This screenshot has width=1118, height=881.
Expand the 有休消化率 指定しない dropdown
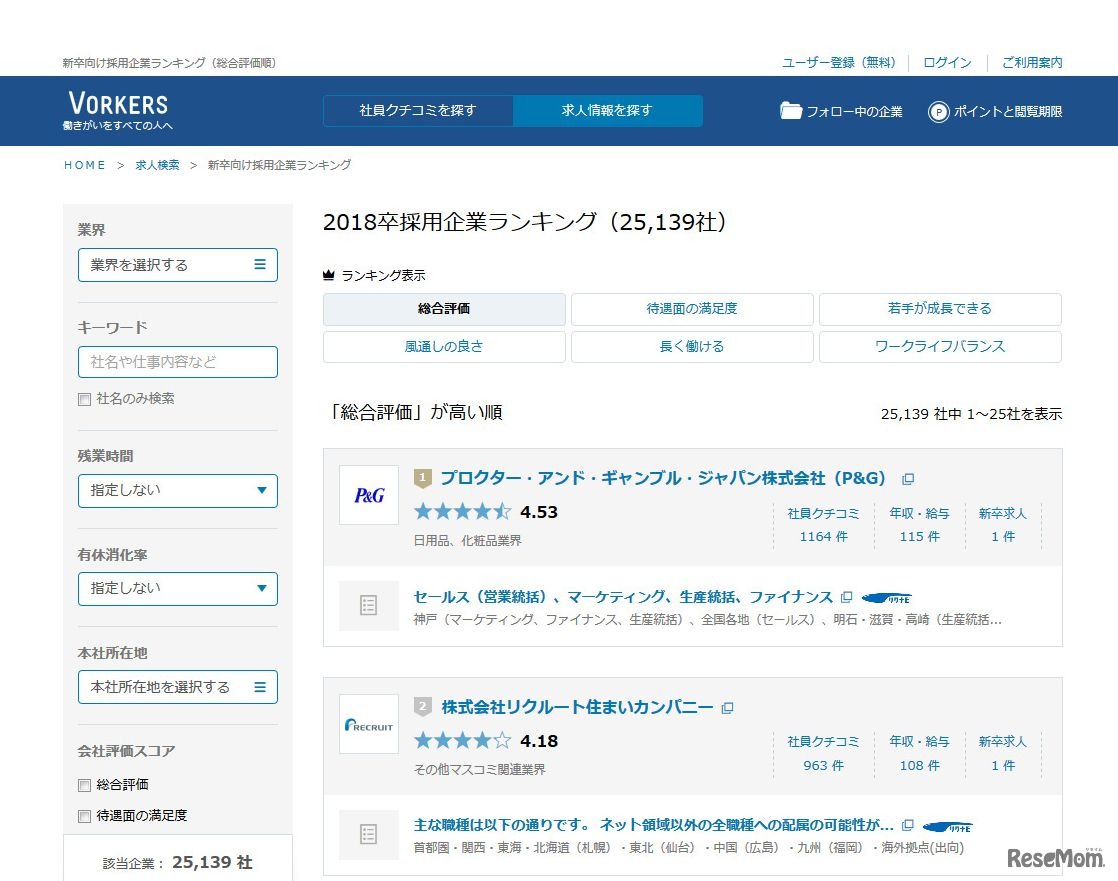[177, 589]
